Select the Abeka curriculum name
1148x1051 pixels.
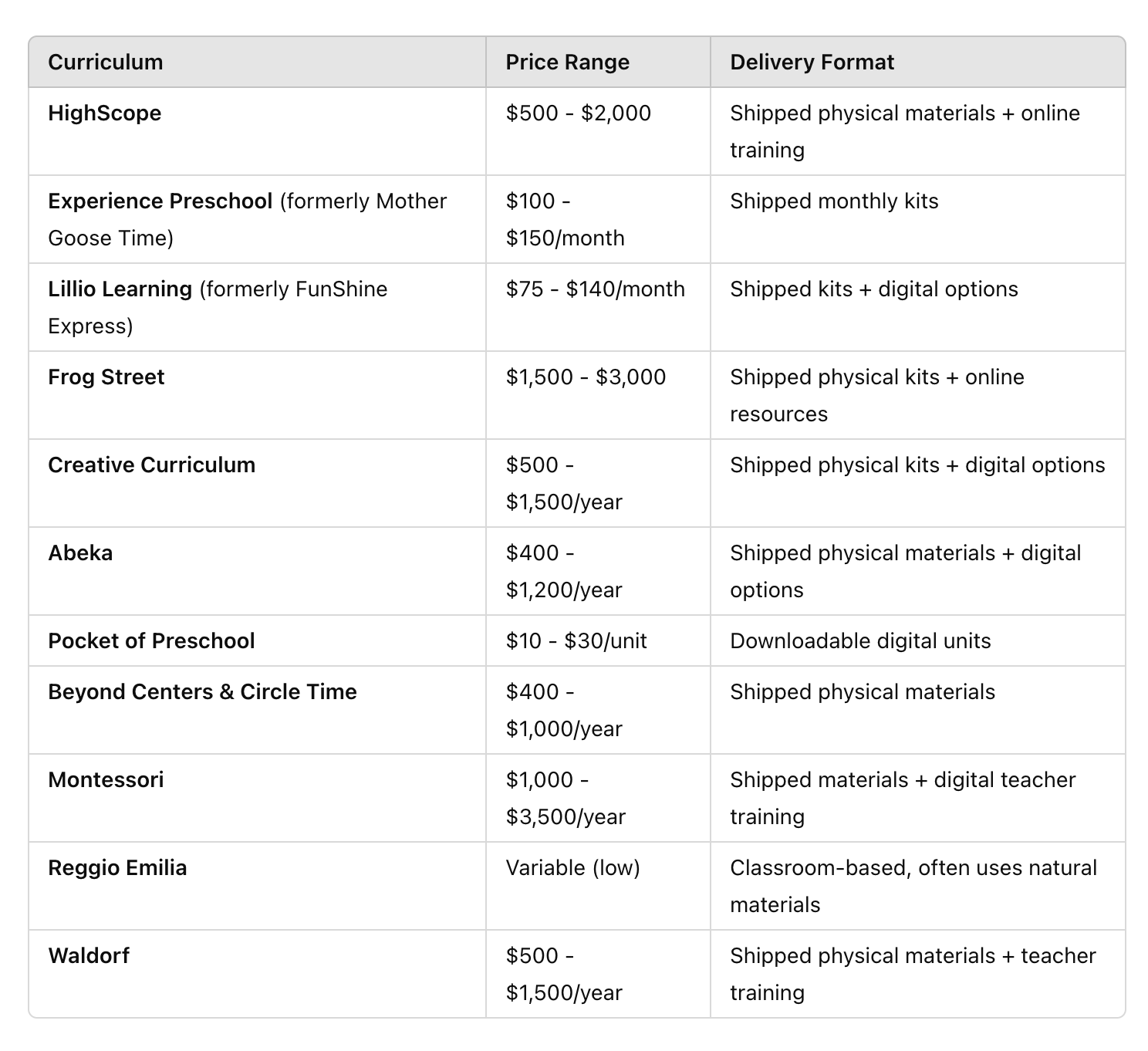pos(80,553)
